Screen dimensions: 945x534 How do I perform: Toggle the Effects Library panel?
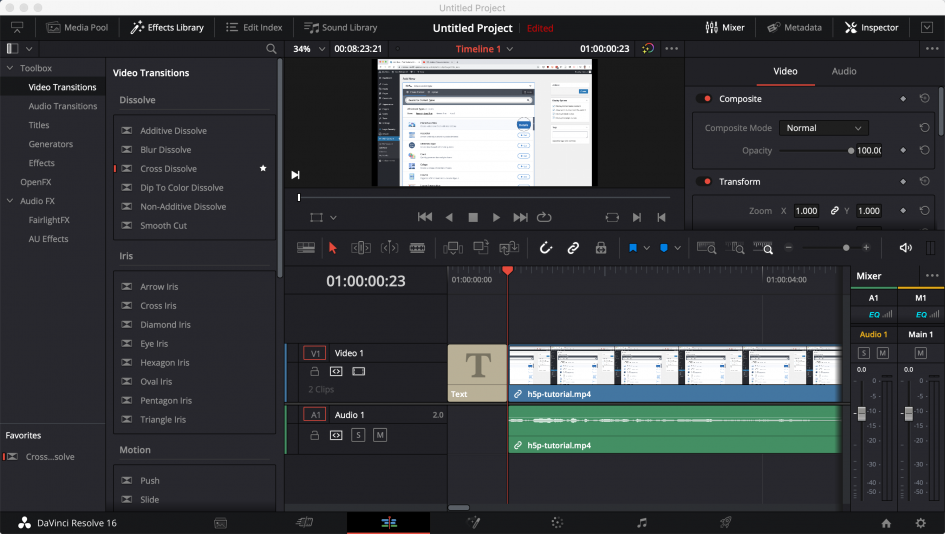(168, 28)
